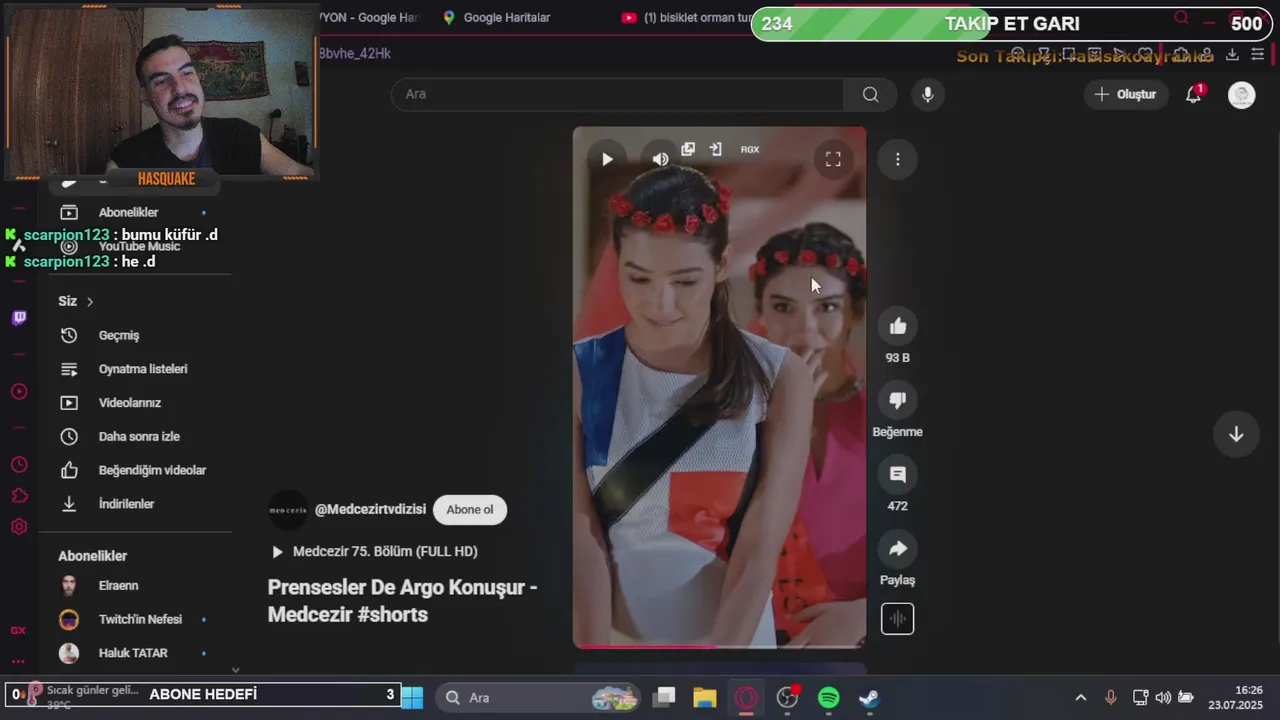The image size is (1280, 720).
Task: Click the Oluştur create button
Action: click(x=1126, y=94)
